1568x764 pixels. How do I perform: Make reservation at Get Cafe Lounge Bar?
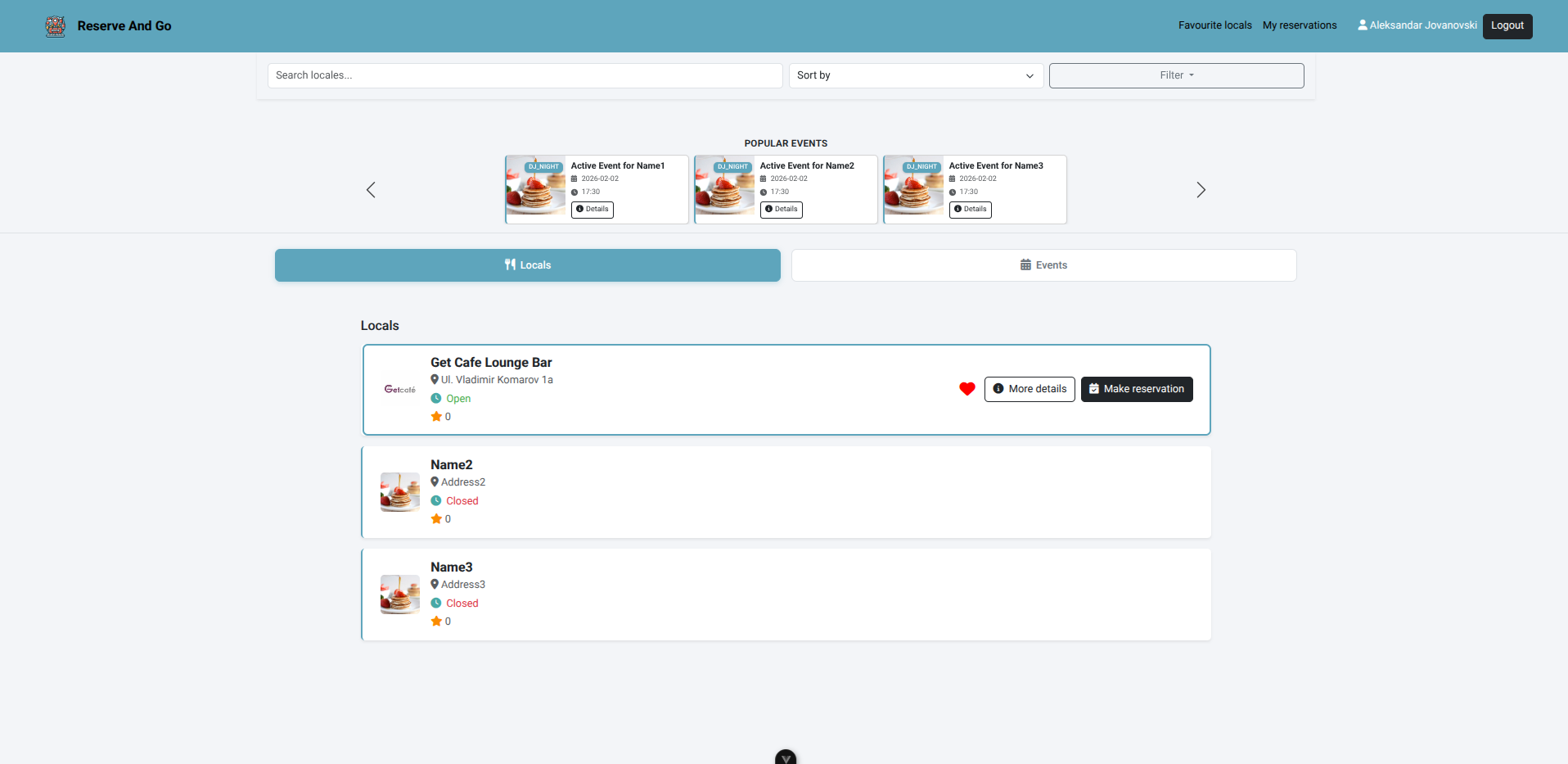tap(1136, 389)
